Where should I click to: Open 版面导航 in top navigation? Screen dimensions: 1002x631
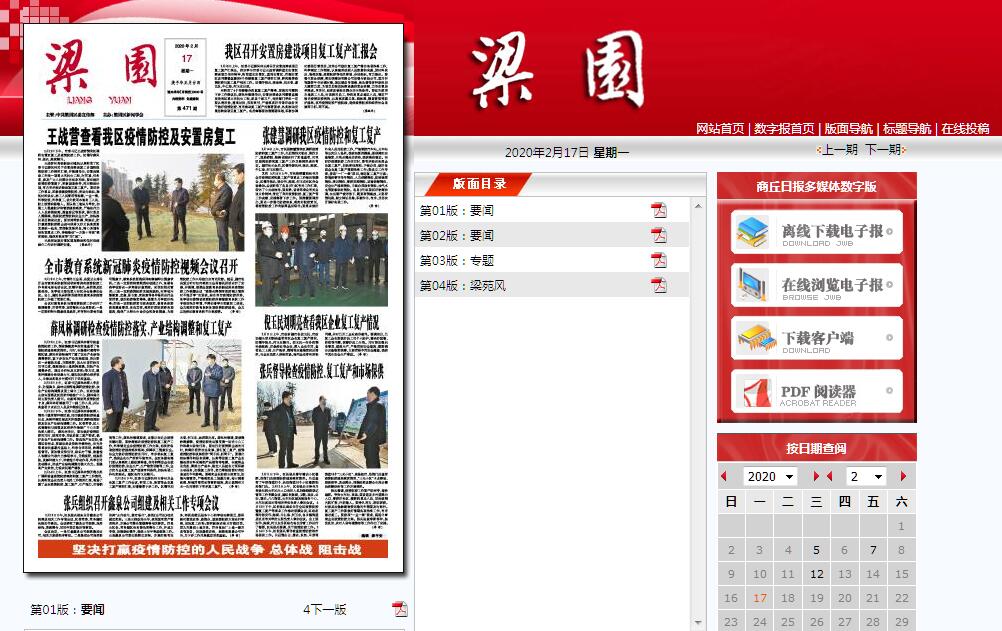847,129
